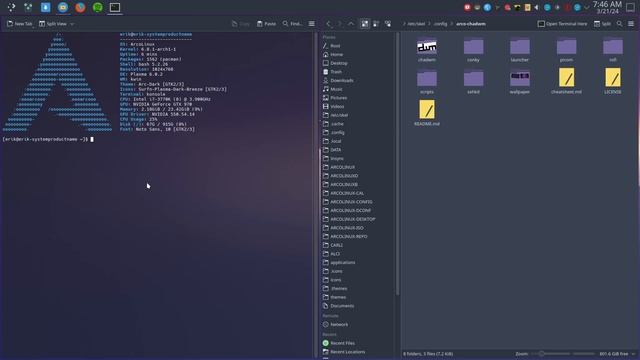Select the picom folder
This screenshot has height=360, width=640.
(x=566, y=50)
